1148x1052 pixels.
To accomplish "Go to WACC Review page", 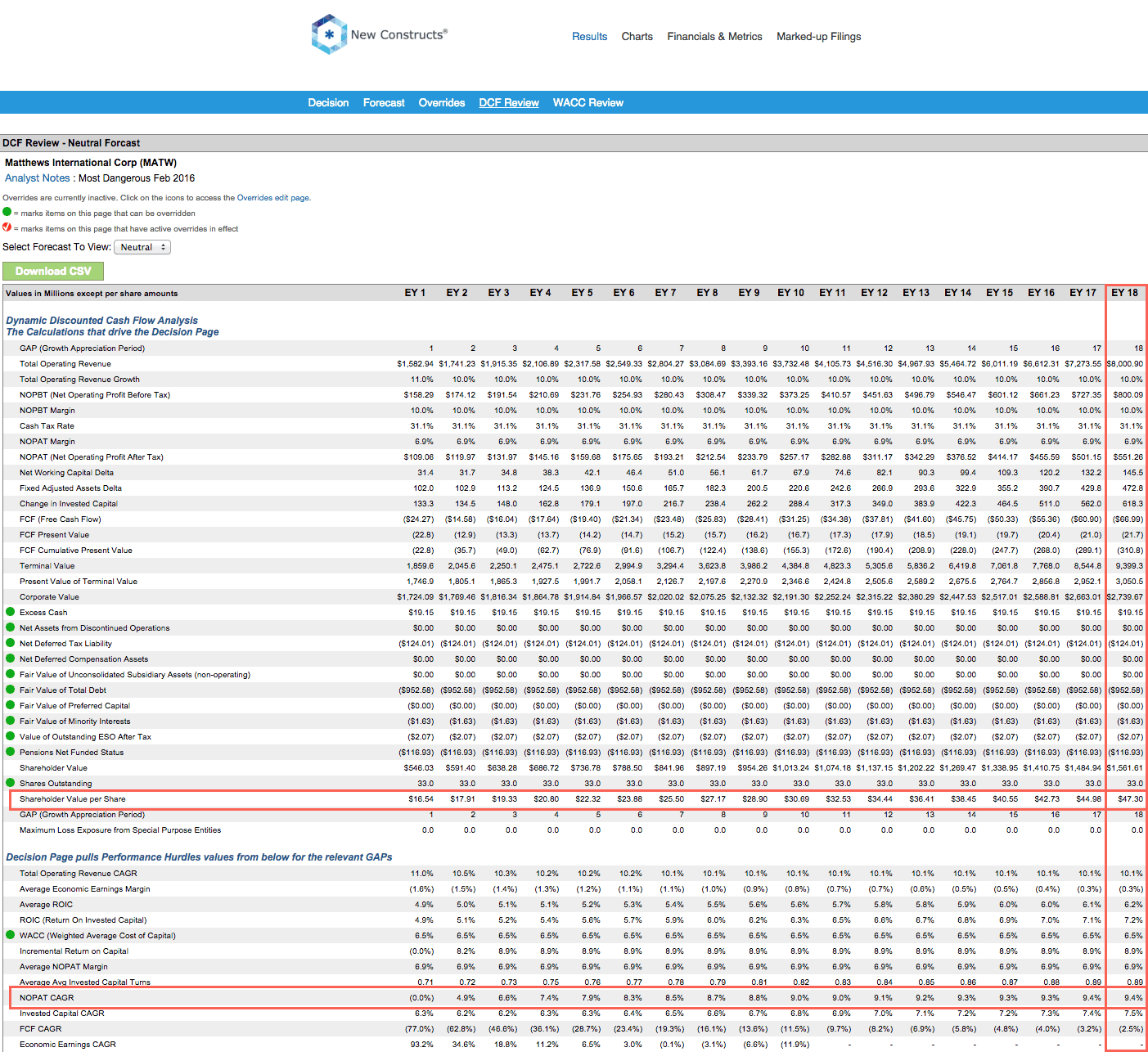I will tap(588, 103).
